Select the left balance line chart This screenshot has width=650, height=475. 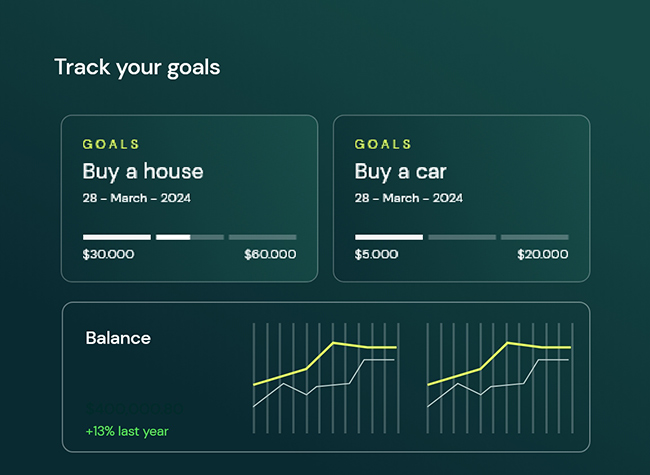pos(325,377)
